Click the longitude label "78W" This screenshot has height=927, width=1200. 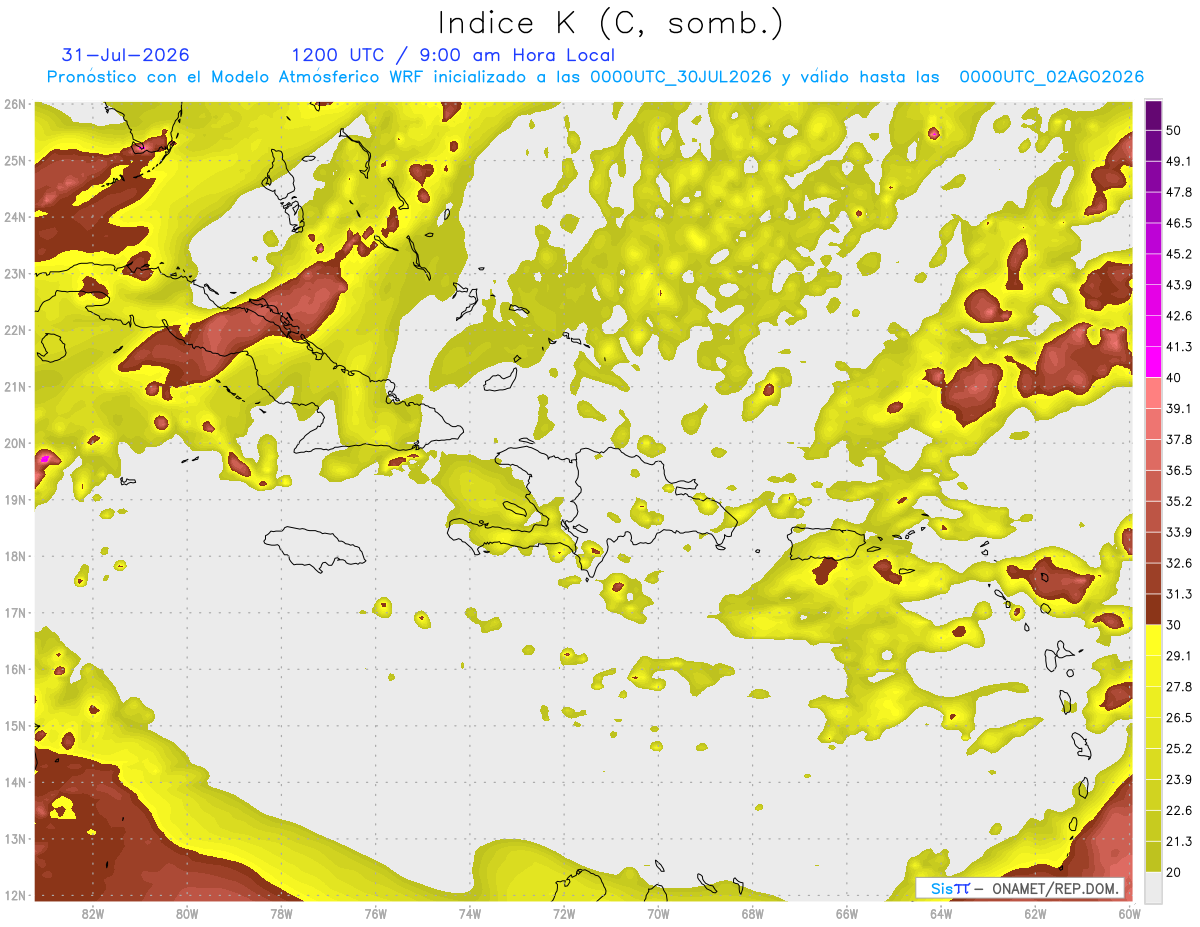tap(281, 914)
